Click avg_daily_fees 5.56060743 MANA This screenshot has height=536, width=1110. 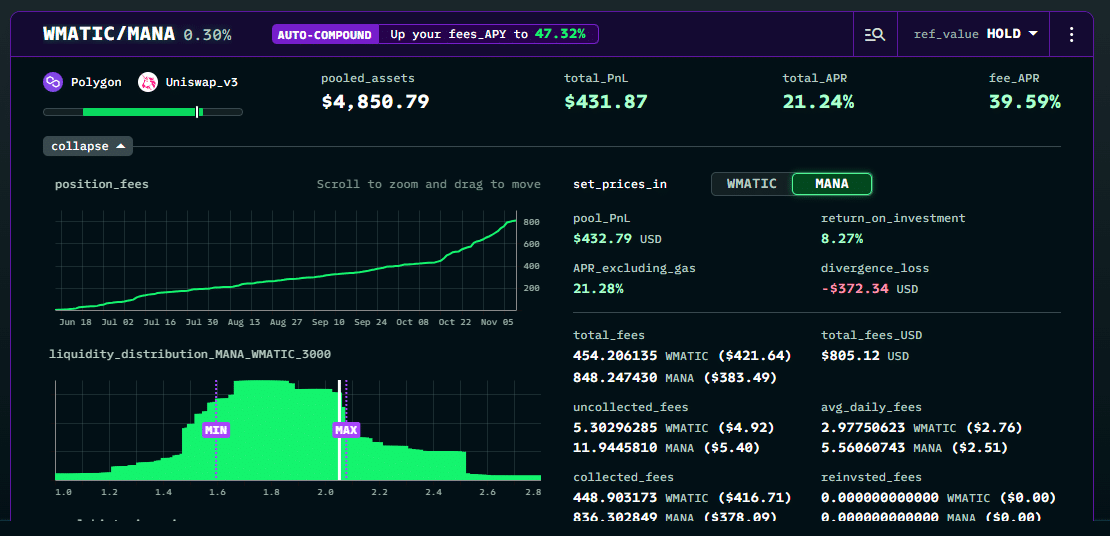[883, 447]
